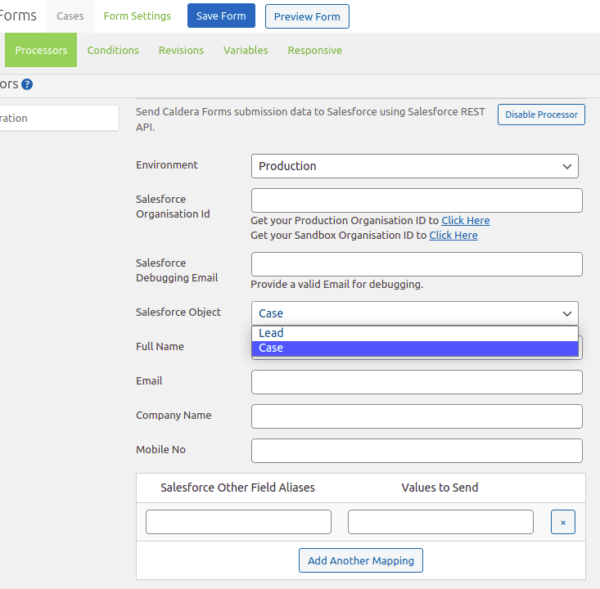Open Preview Form
Screen dimensions: 600x589
(x=307, y=16)
